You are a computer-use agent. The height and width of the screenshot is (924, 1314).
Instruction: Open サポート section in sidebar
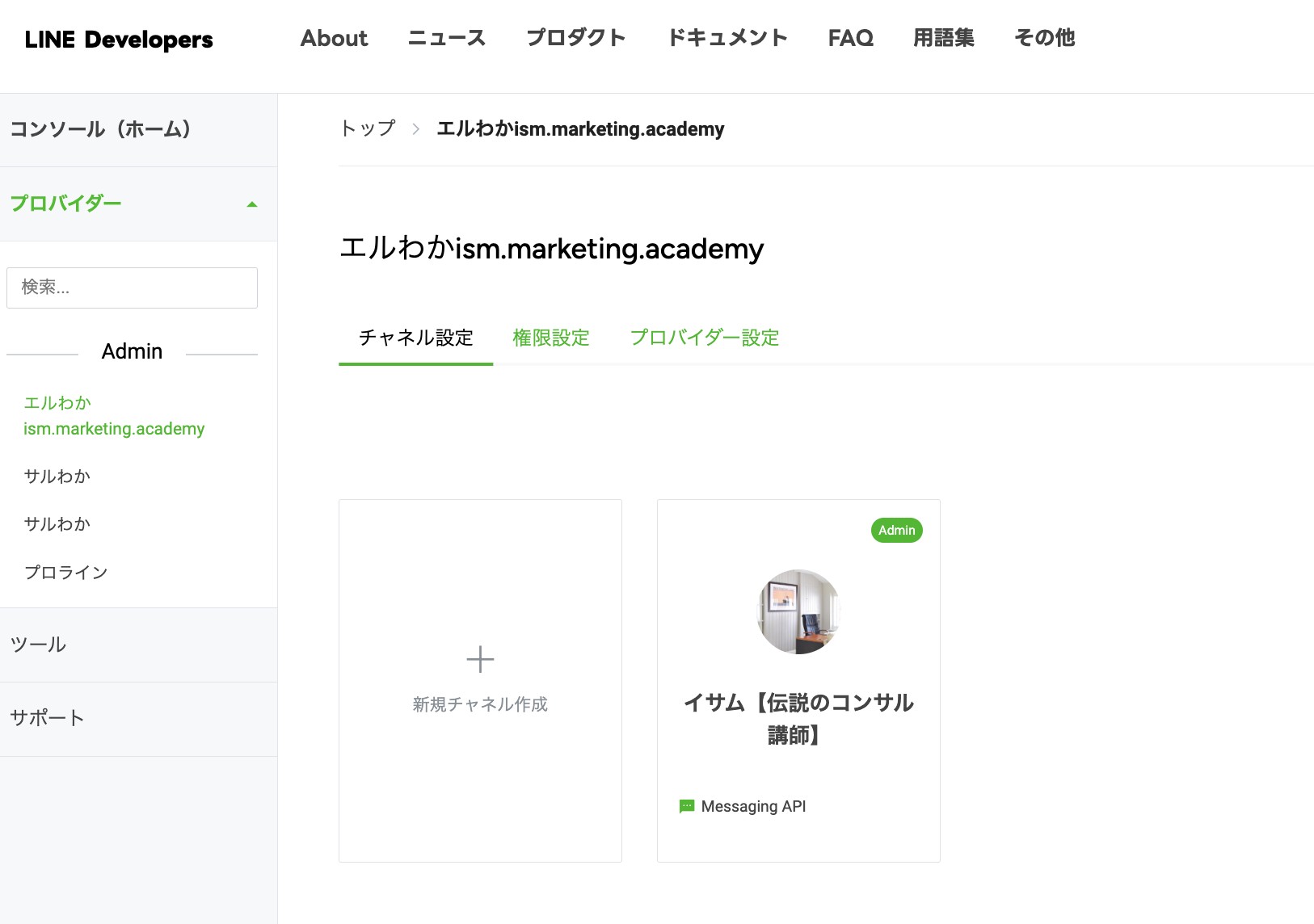(x=138, y=719)
